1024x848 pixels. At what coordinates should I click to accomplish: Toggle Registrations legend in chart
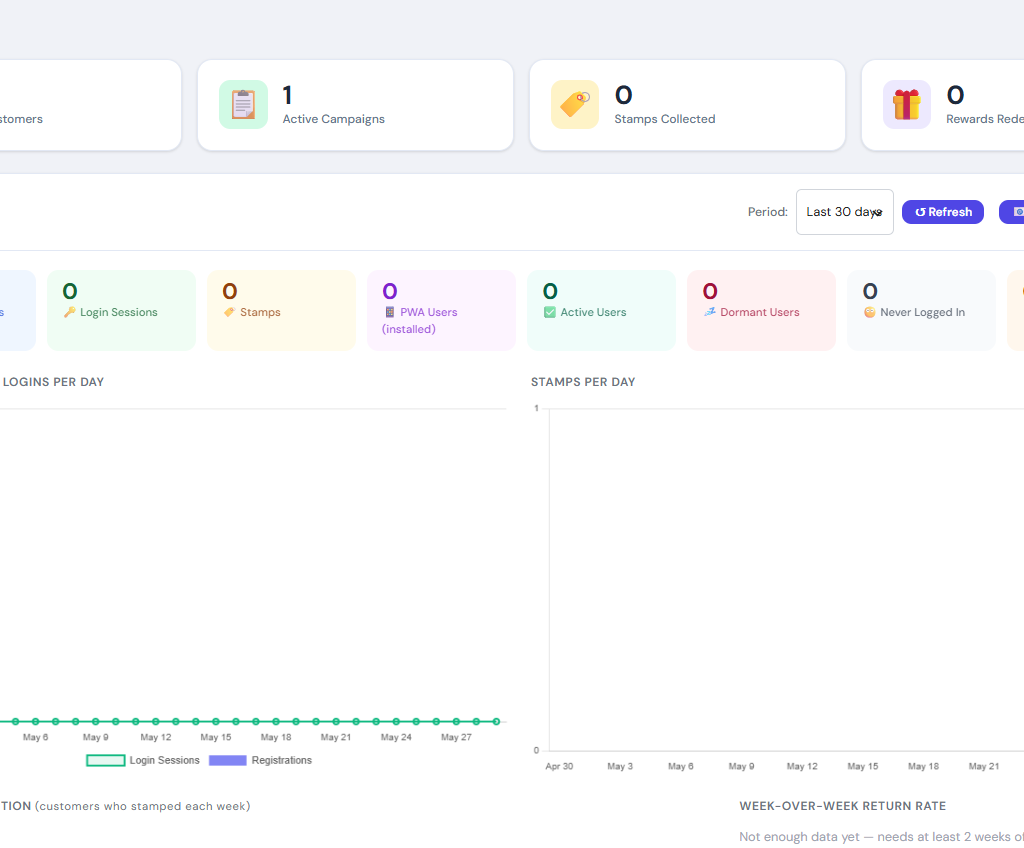tap(261, 760)
